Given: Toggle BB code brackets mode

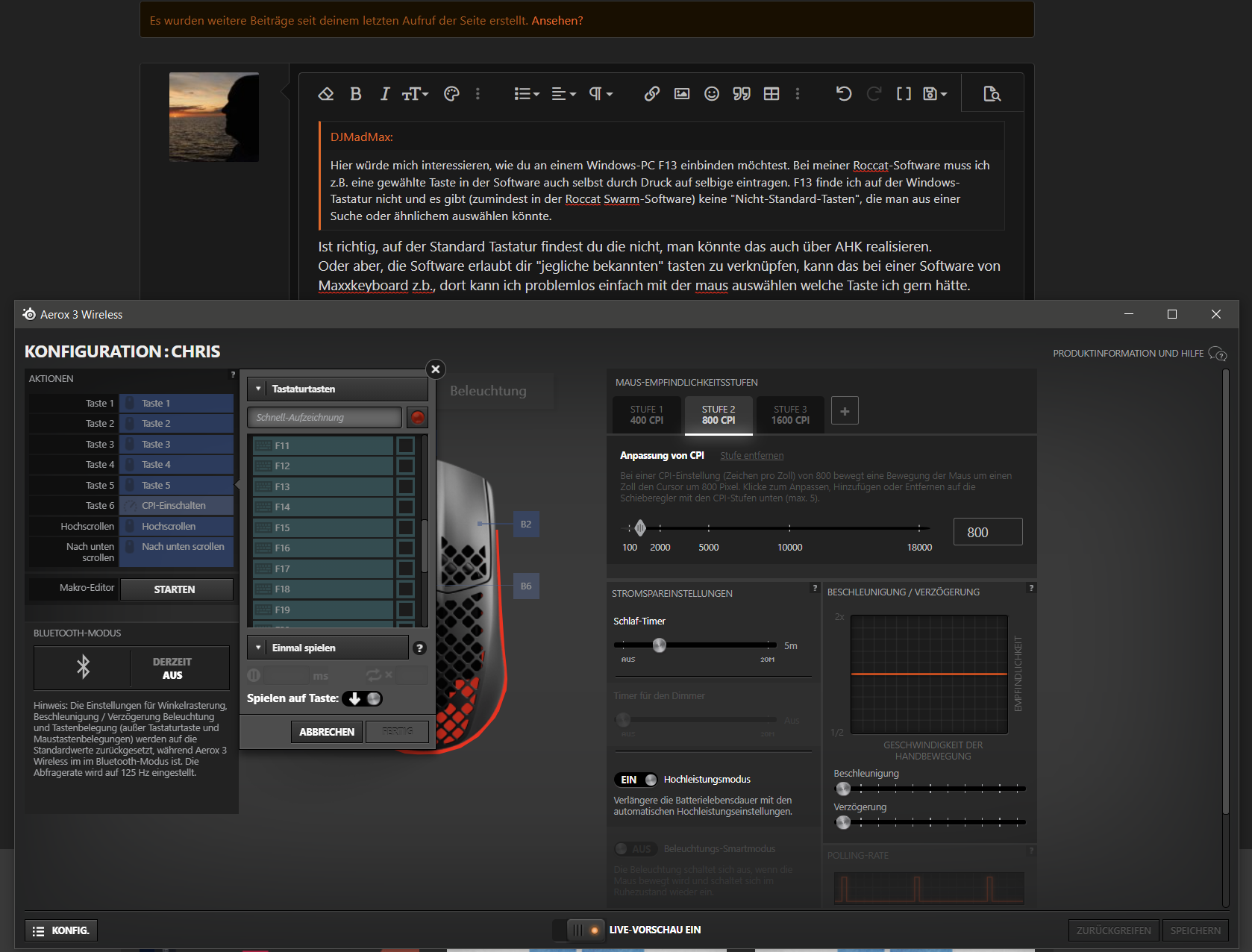Looking at the screenshot, I should pyautogui.click(x=904, y=94).
